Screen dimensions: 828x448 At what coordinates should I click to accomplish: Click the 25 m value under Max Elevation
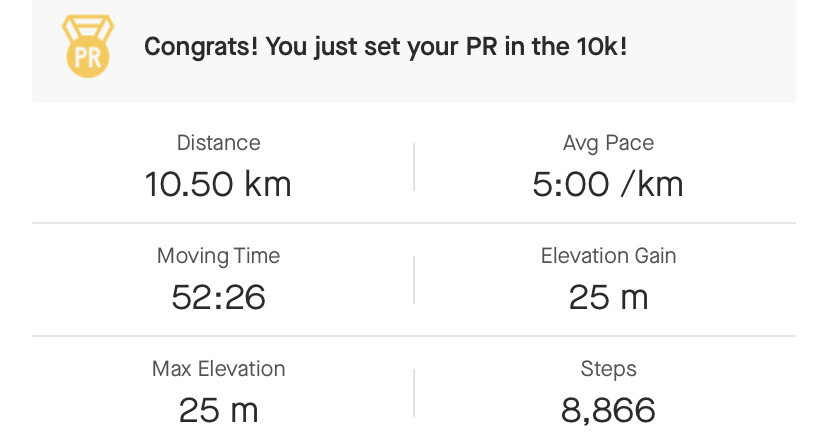pos(218,410)
